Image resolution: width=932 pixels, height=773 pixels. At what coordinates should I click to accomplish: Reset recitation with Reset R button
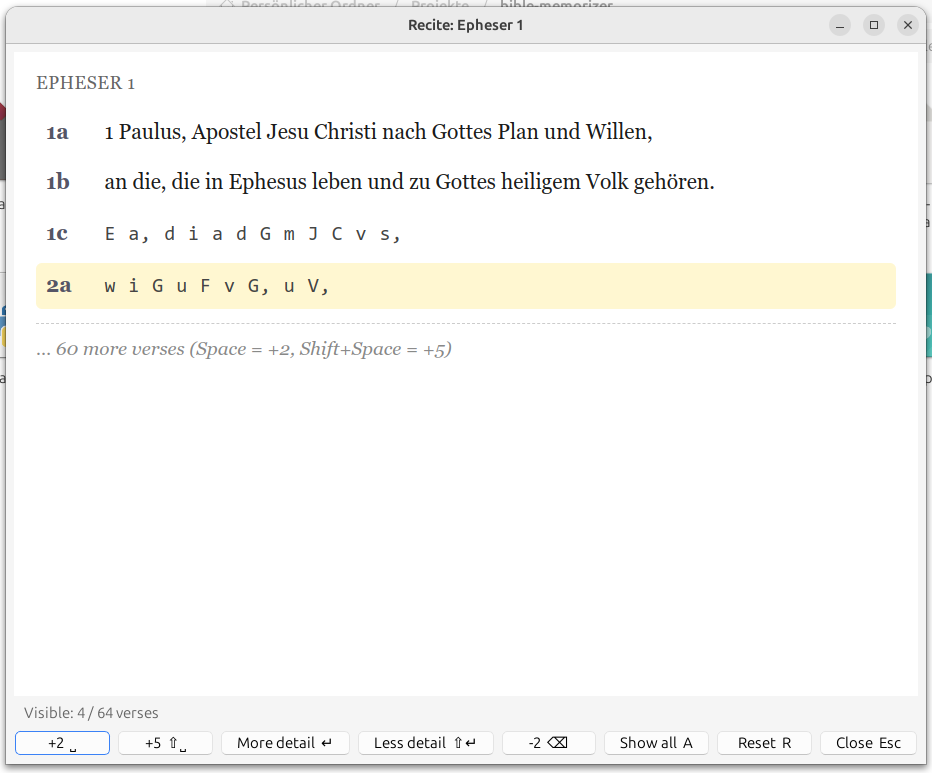click(x=764, y=743)
